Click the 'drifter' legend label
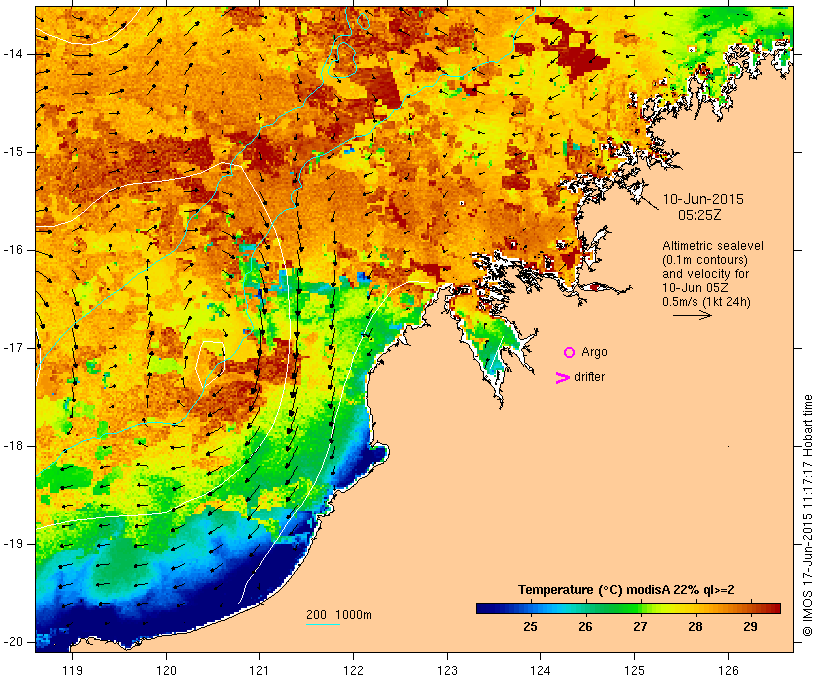This screenshot has height=680, width=820. pyautogui.click(x=589, y=377)
